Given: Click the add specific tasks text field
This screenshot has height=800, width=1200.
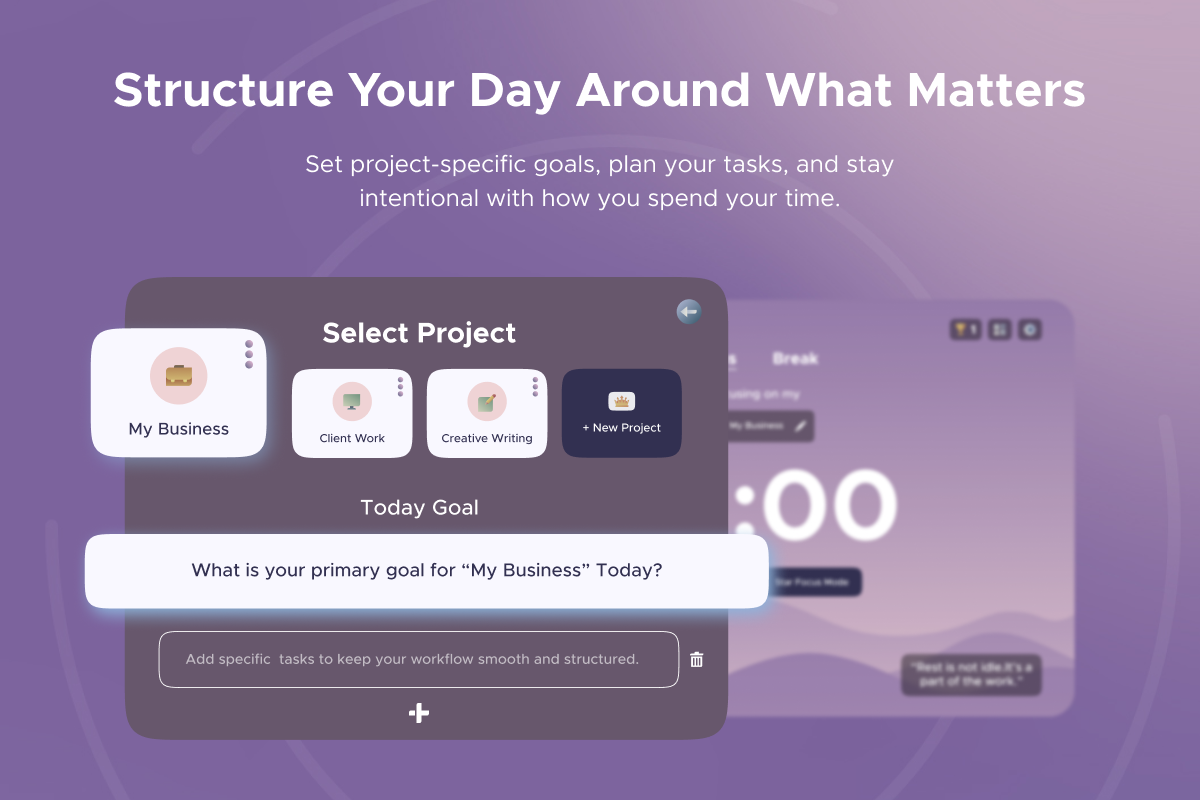Looking at the screenshot, I should (x=418, y=659).
